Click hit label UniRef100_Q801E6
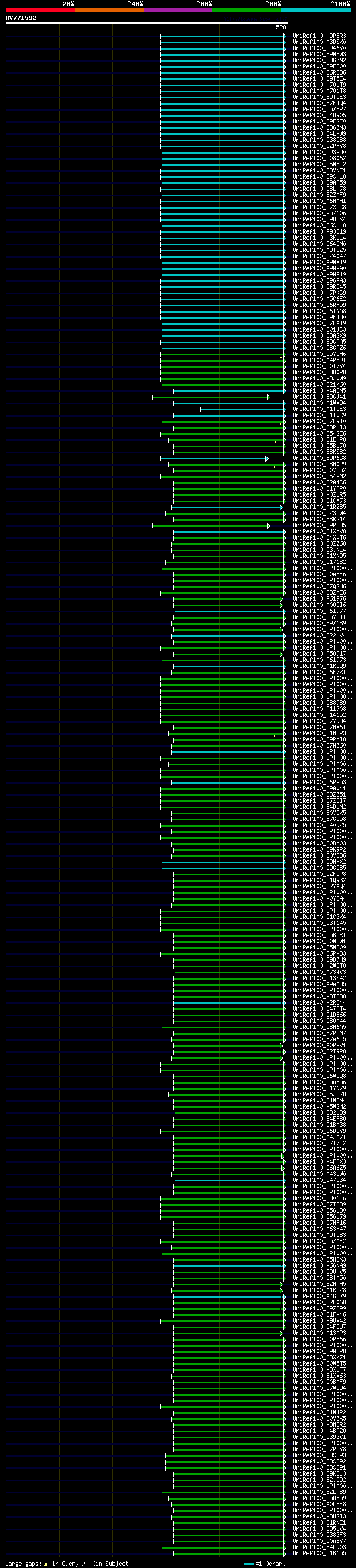The width and height of the screenshot is (356, 1568). click(x=319, y=1199)
